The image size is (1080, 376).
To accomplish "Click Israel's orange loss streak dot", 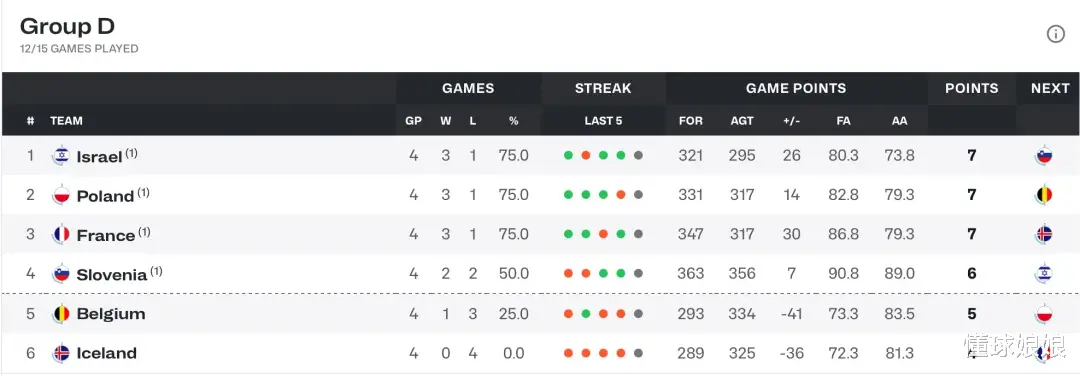I will click(x=585, y=156).
